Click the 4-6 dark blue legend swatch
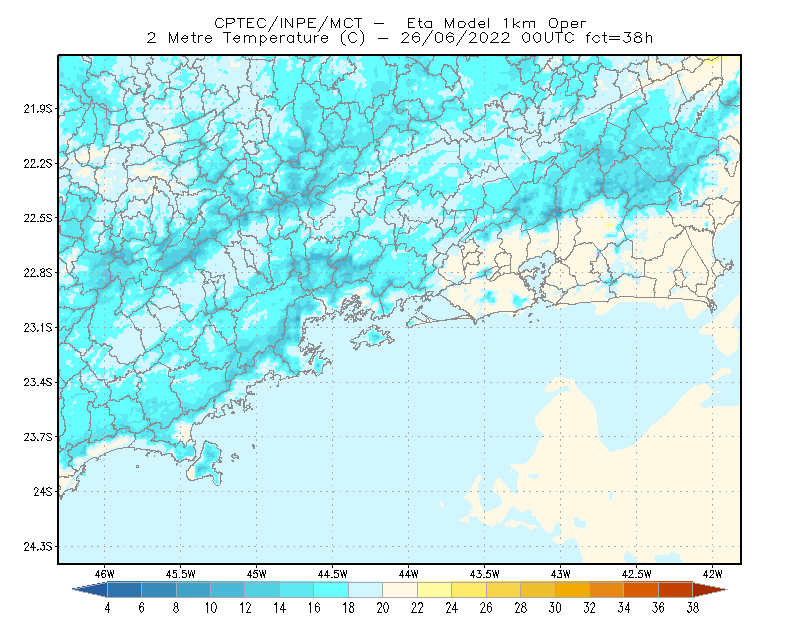 coord(124,590)
